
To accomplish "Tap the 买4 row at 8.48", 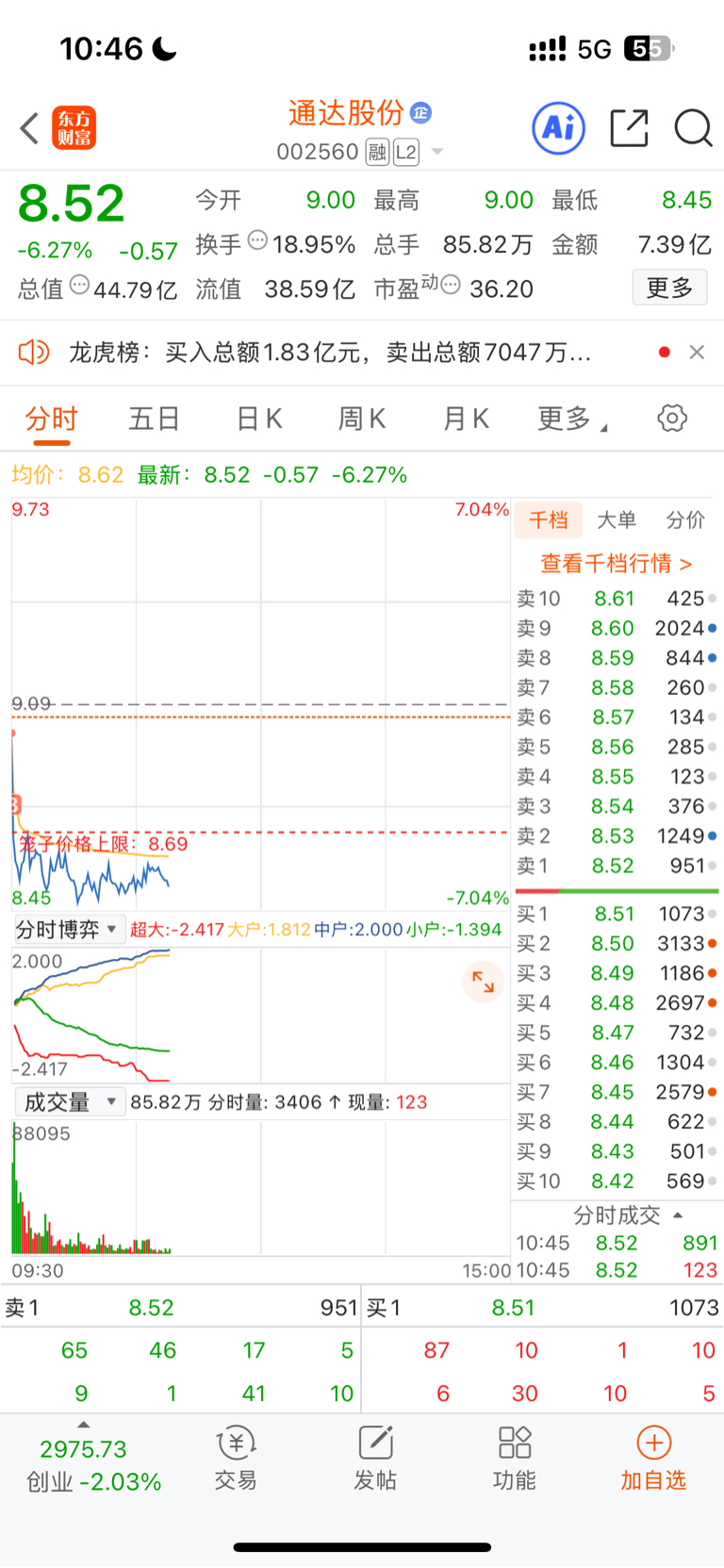I will [x=617, y=1003].
